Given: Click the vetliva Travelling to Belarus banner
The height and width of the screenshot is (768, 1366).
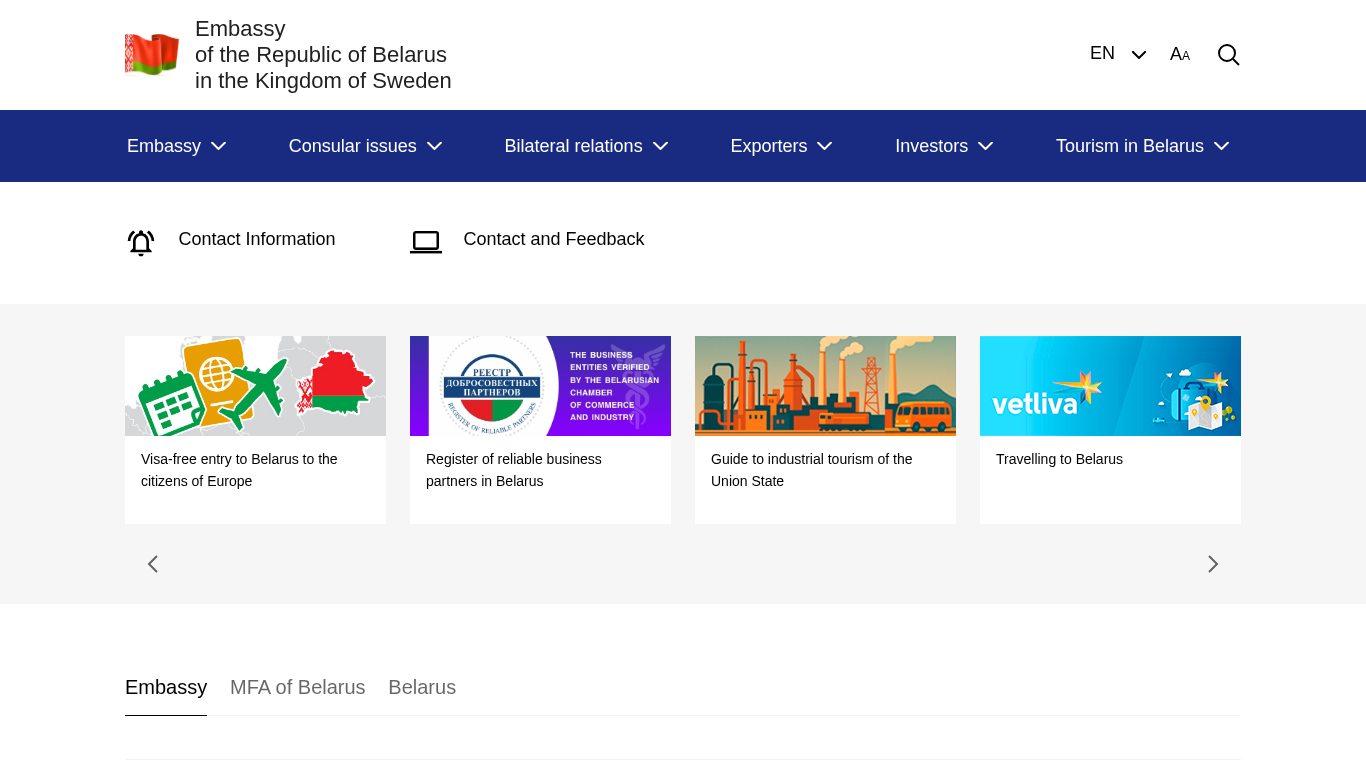Looking at the screenshot, I should click(x=1110, y=386).
